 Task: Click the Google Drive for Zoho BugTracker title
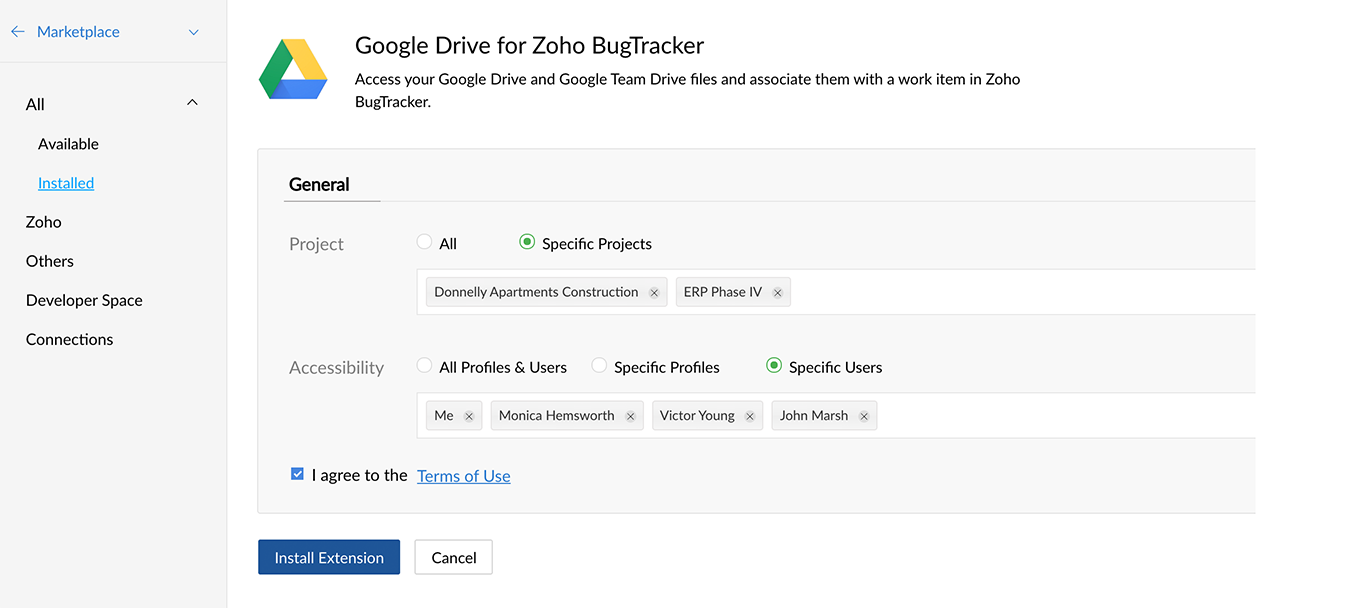(530, 45)
